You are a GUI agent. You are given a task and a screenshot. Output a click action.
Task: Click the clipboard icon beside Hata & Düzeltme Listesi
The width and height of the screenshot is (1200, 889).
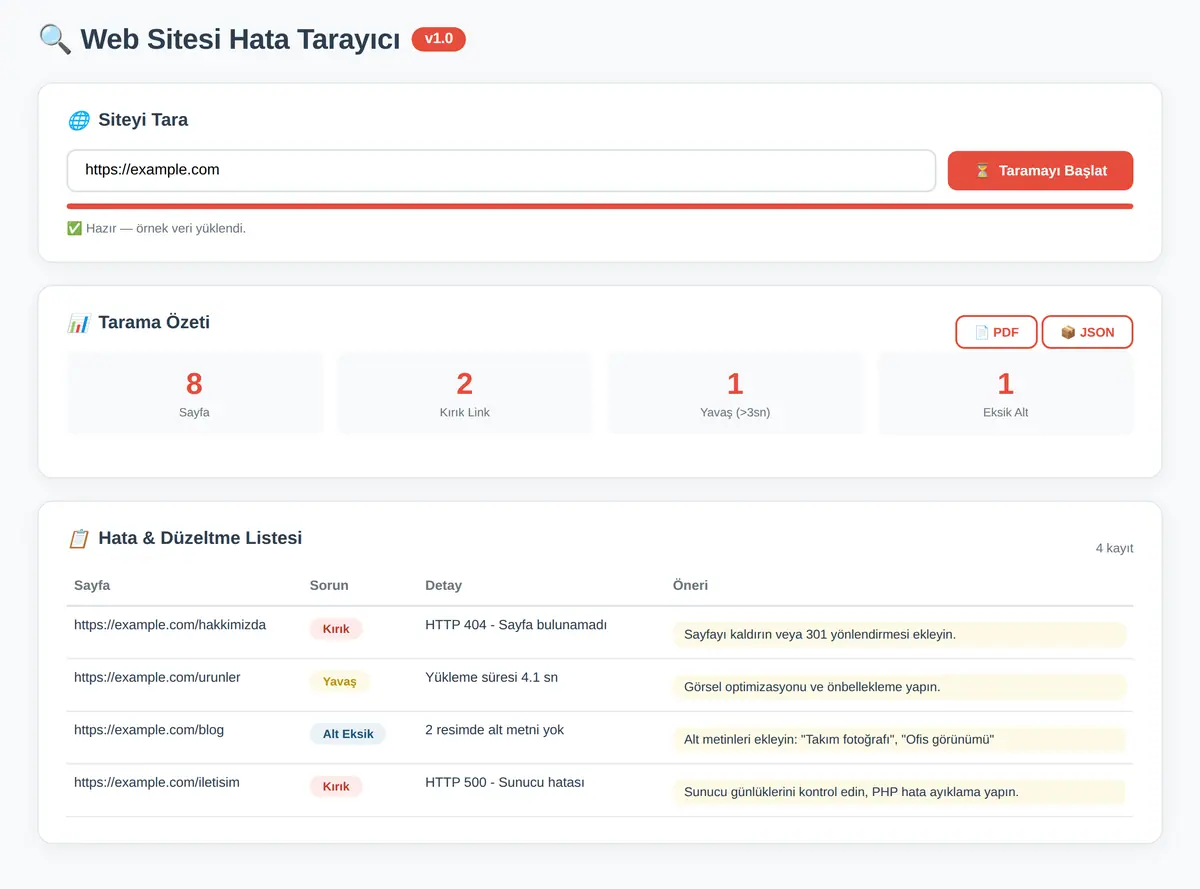[x=79, y=538]
